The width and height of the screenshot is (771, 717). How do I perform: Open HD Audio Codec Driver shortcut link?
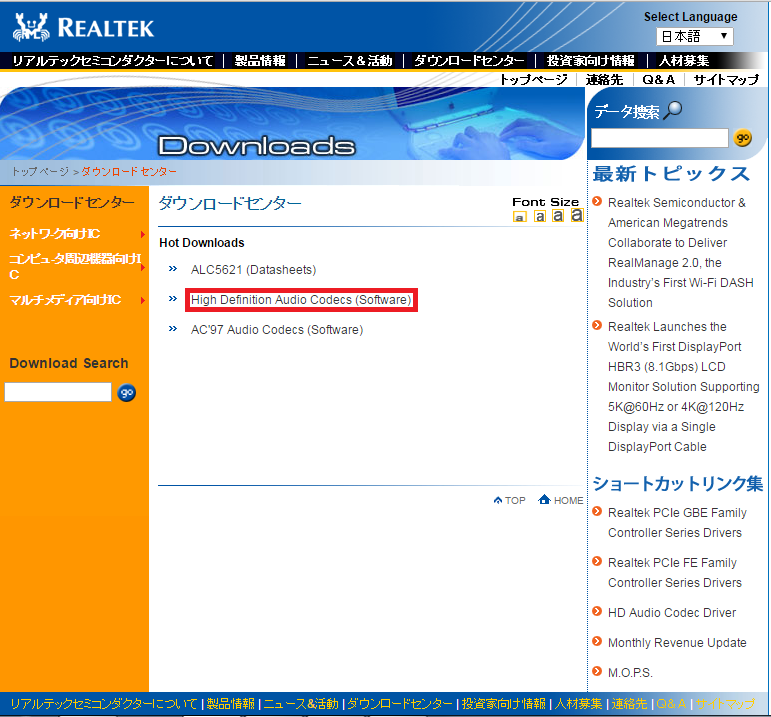(672, 613)
